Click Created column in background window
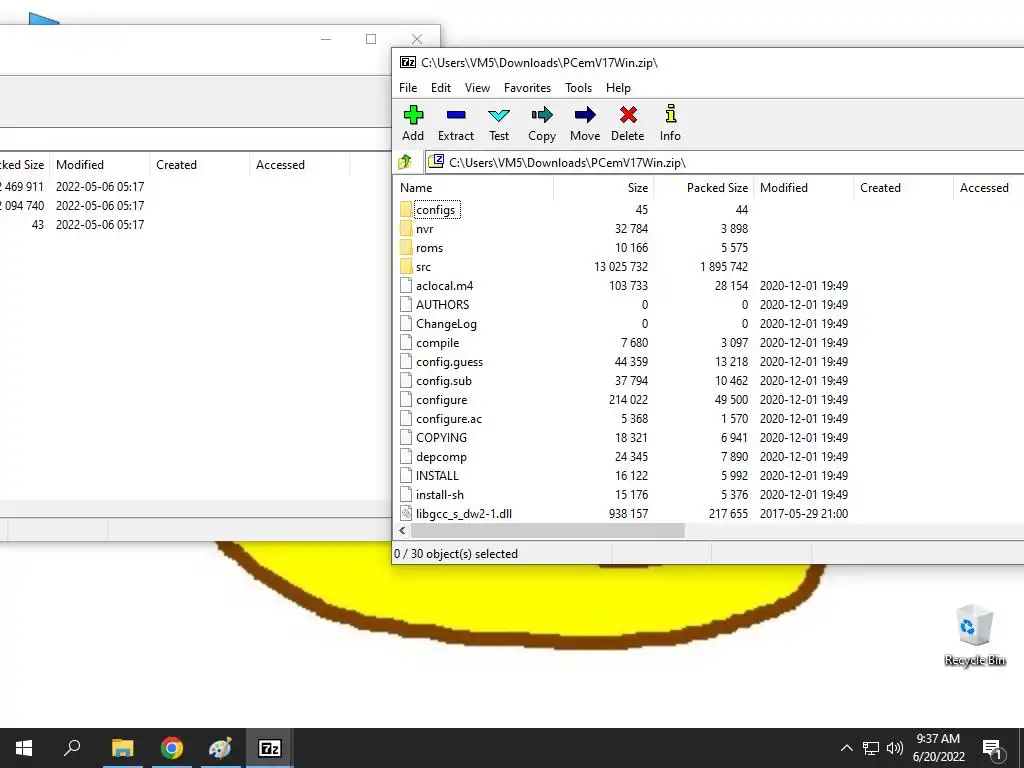 (x=199, y=165)
